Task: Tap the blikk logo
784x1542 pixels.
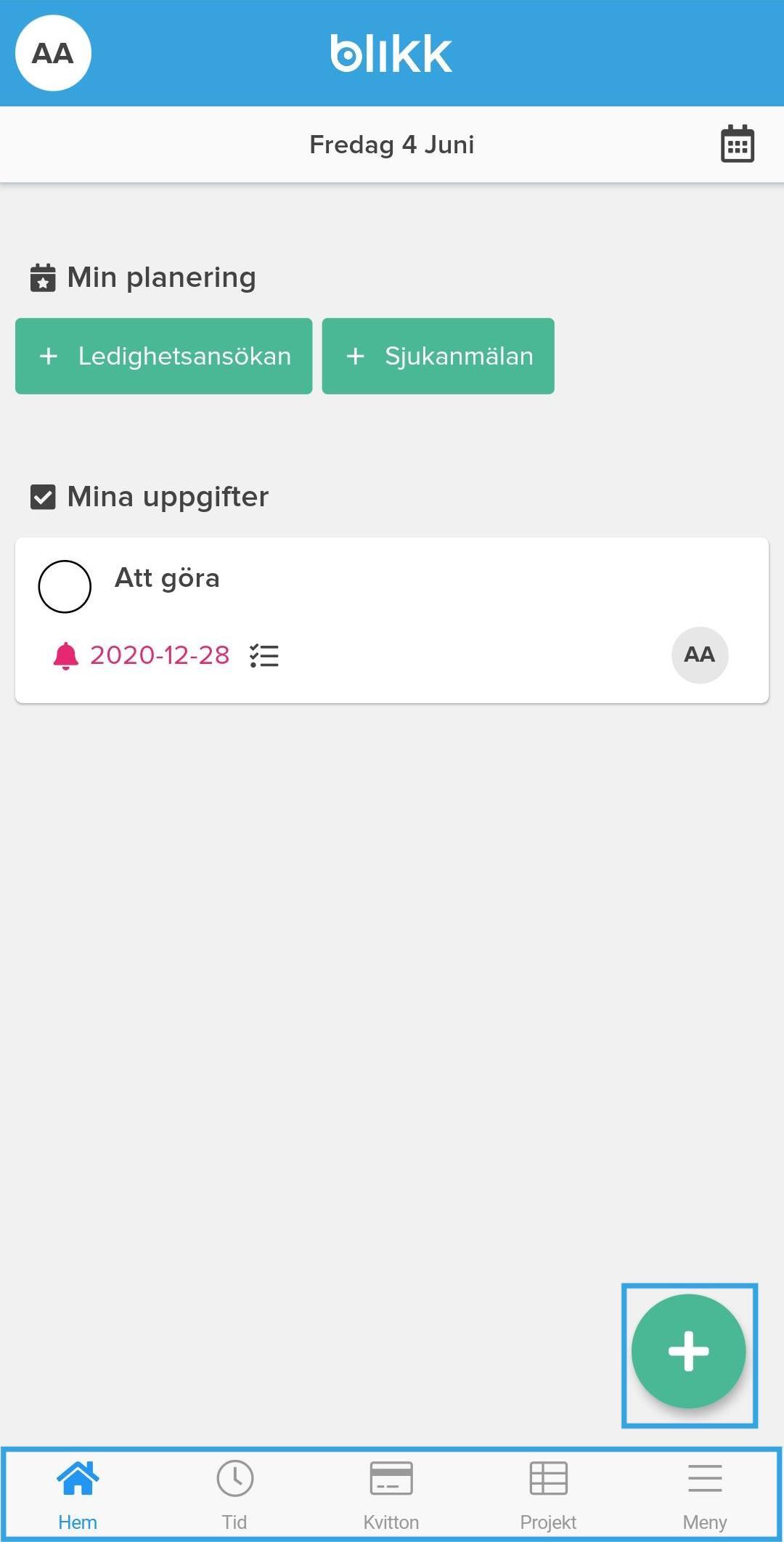Action: click(x=391, y=54)
